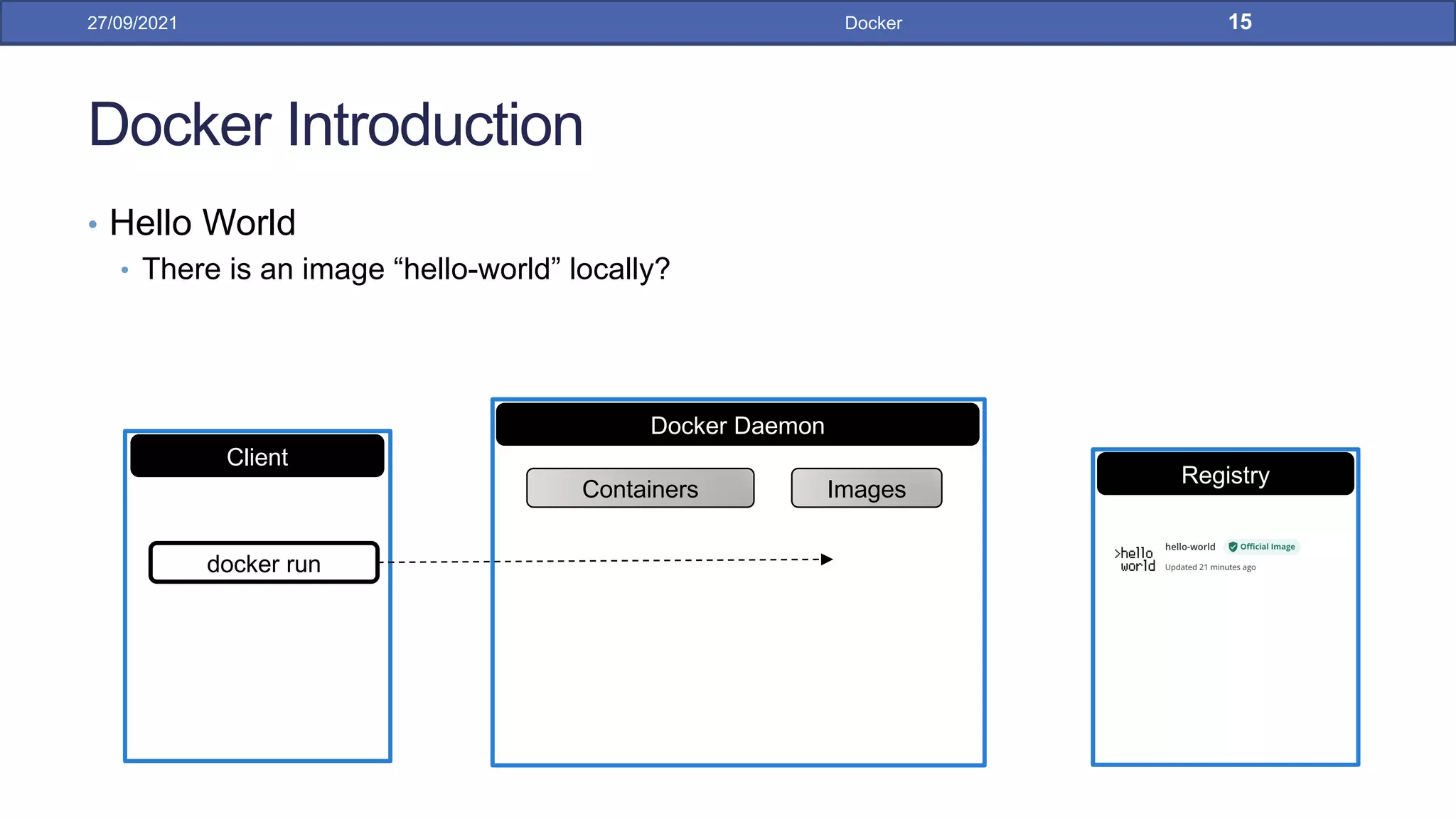The width and height of the screenshot is (1456, 819).
Task: Click the hello-world logo in the Registry
Action: coord(1135,559)
